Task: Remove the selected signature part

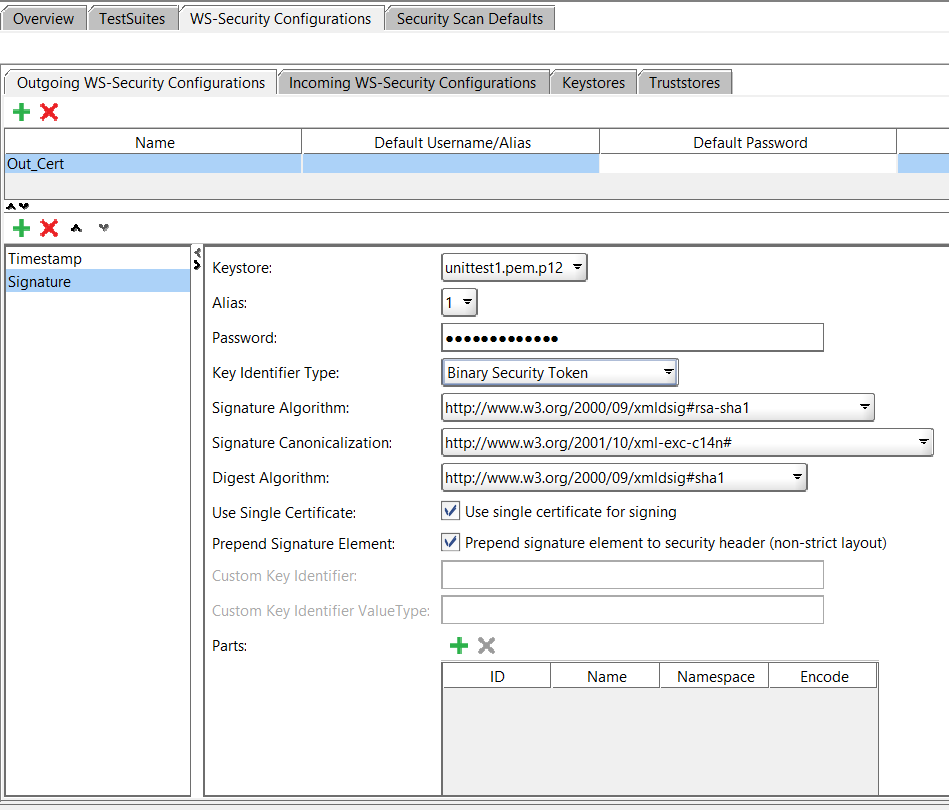Action: pos(486,646)
